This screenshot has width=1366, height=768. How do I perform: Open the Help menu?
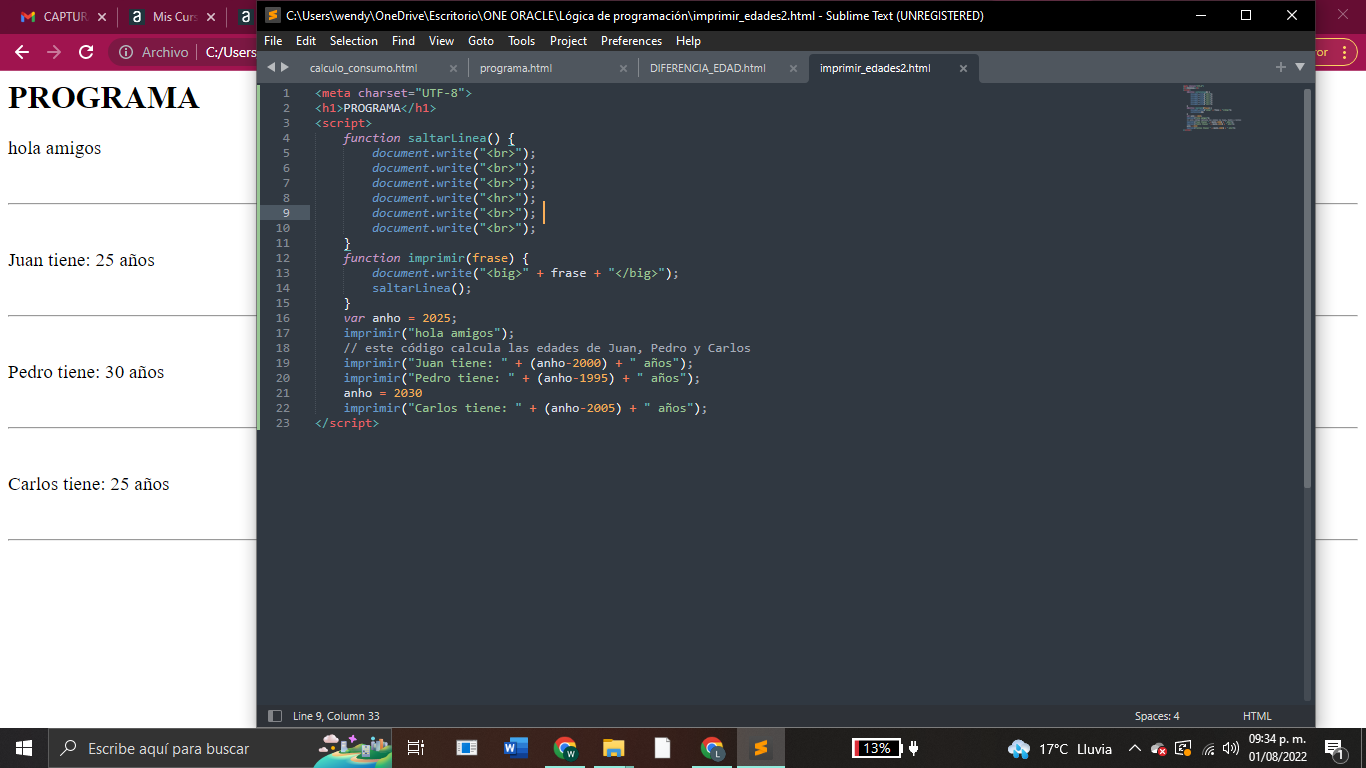tap(688, 41)
